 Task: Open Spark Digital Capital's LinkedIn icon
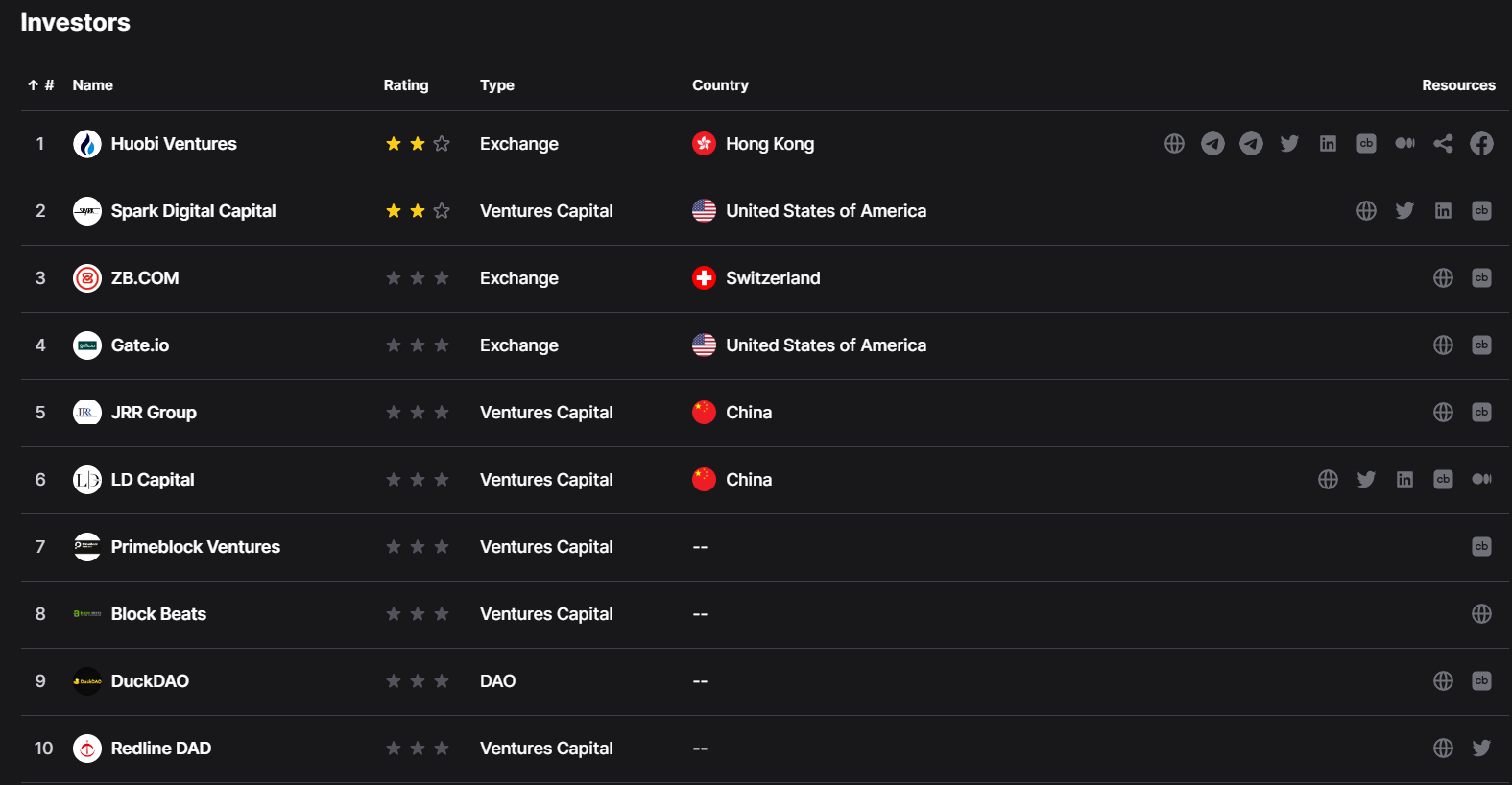(x=1443, y=211)
